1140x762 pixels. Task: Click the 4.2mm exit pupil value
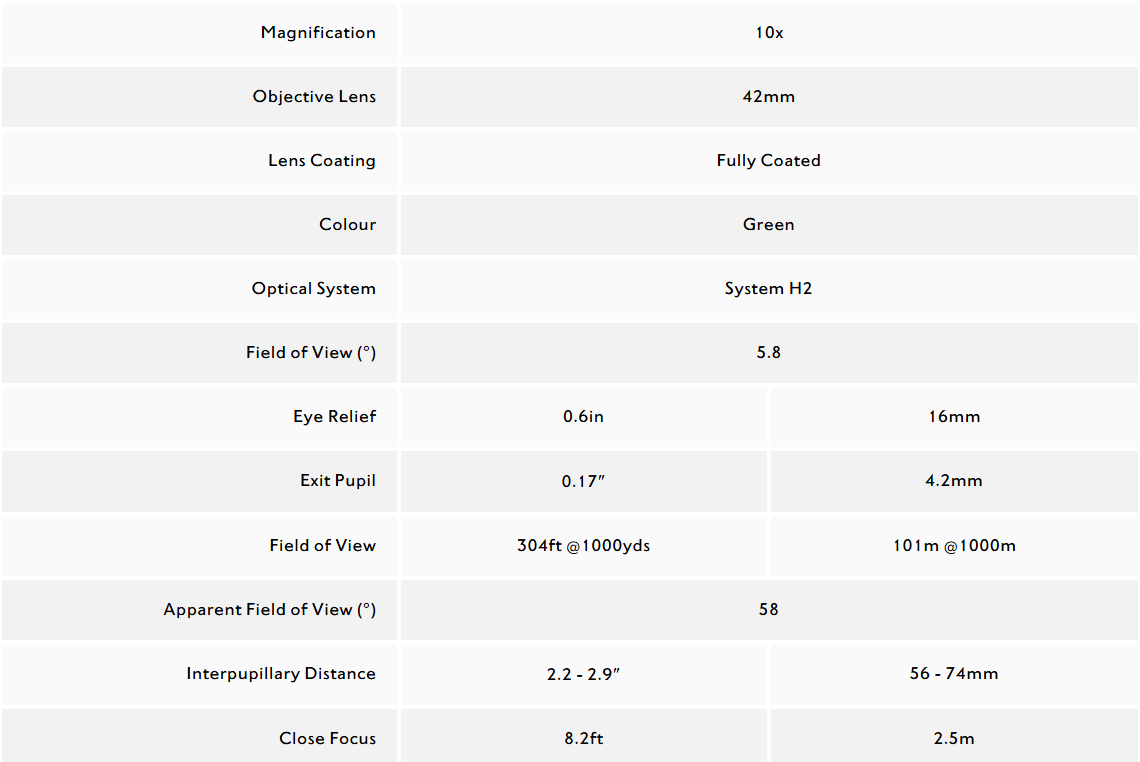[x=954, y=481]
